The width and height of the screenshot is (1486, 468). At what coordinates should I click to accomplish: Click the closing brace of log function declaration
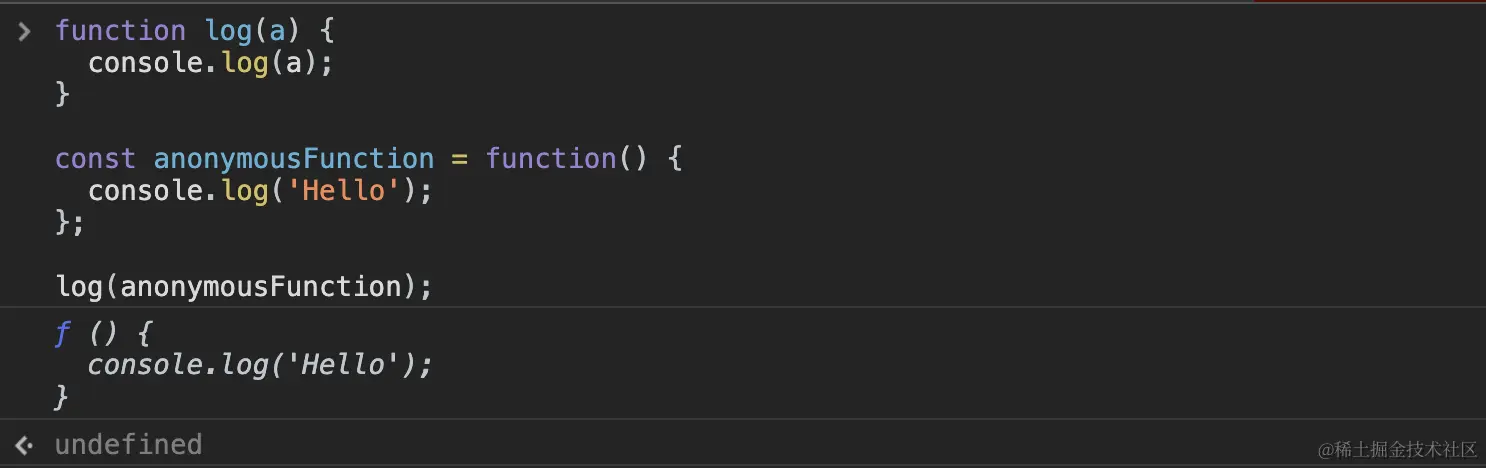62,95
